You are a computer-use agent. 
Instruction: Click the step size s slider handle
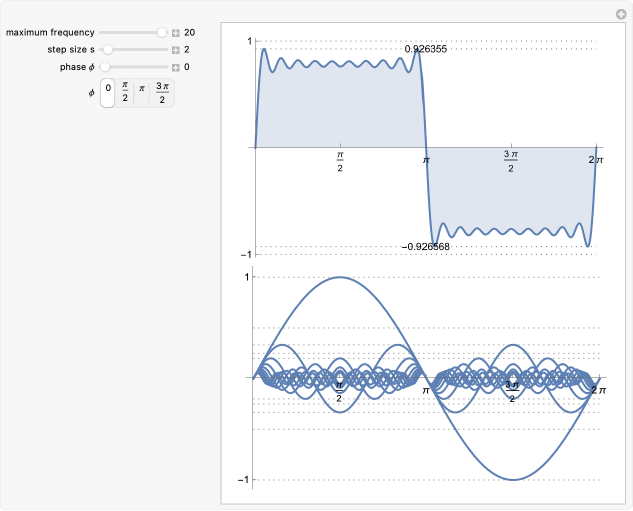point(108,49)
